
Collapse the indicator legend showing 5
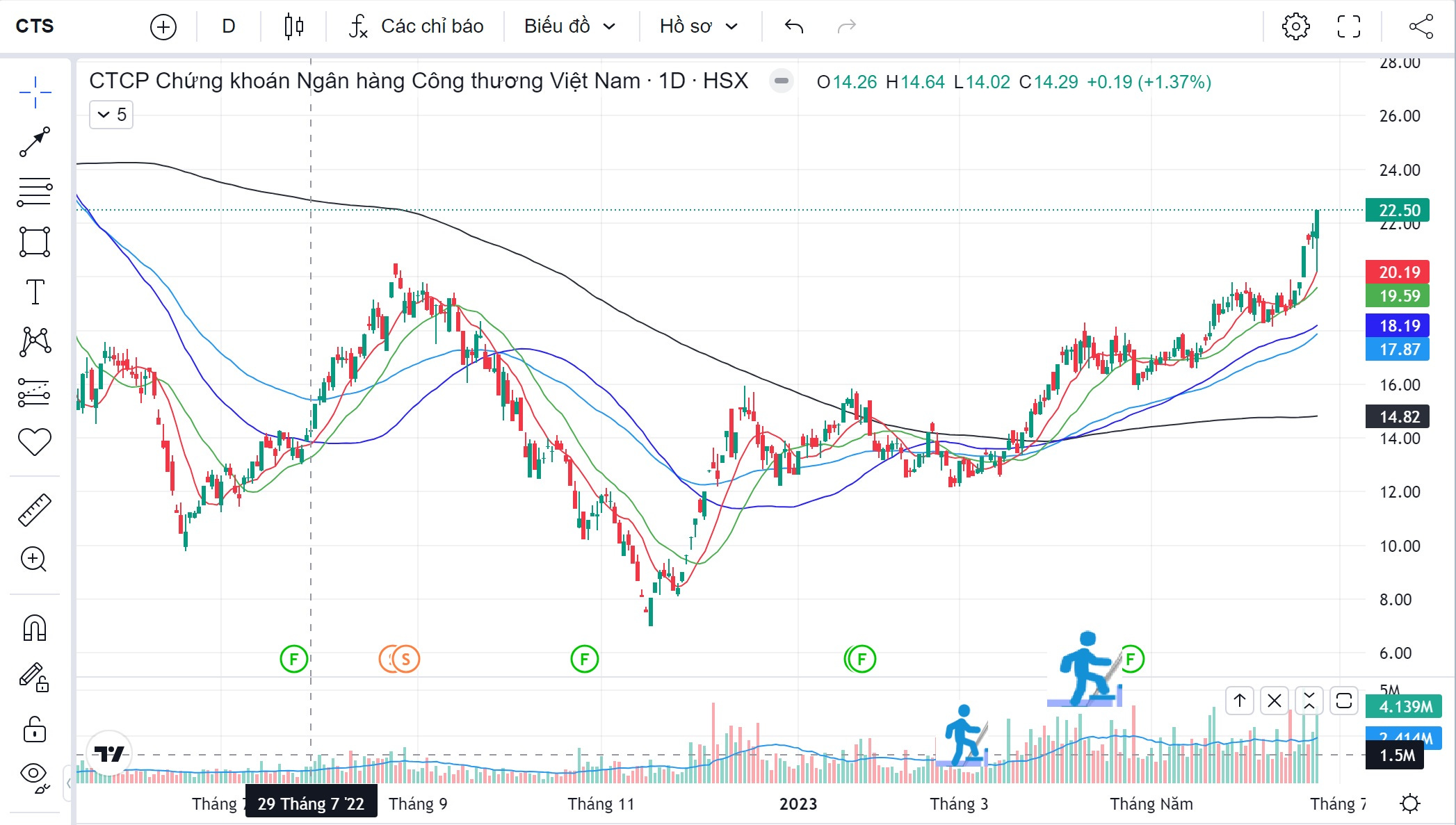[111, 115]
